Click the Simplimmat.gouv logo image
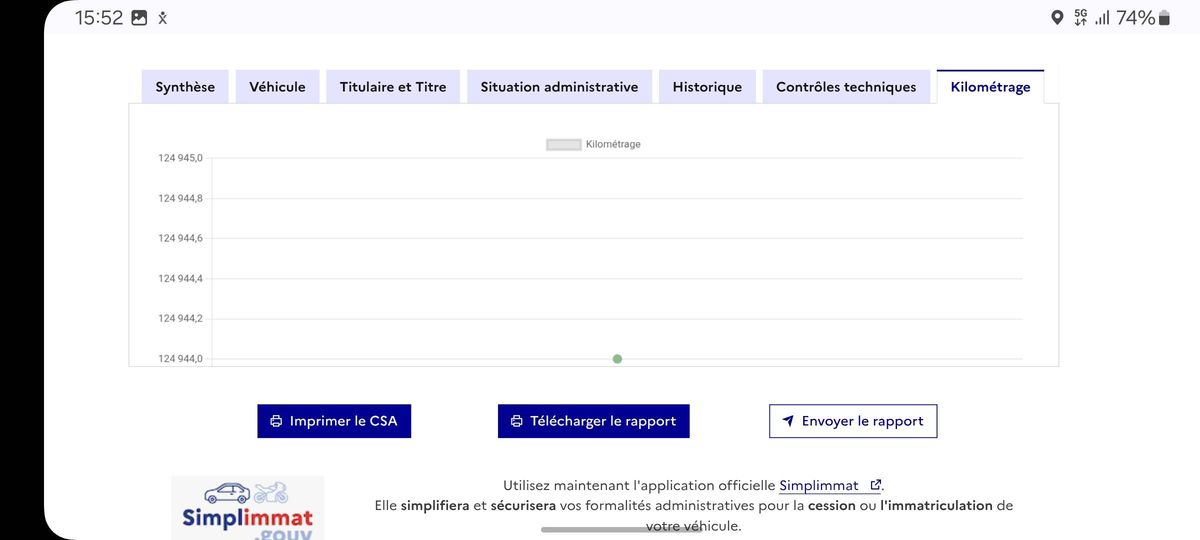This screenshot has width=1200, height=540. point(248,508)
